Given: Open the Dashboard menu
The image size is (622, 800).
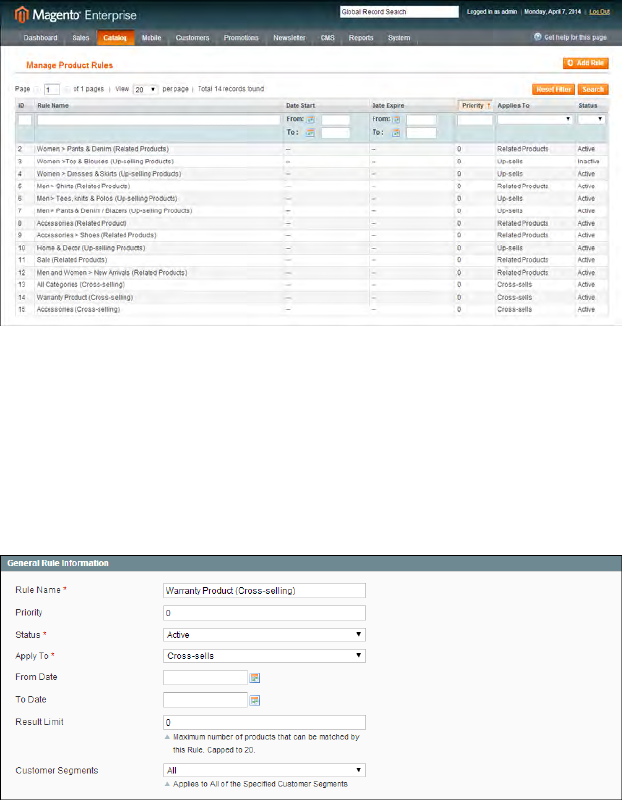Looking at the screenshot, I should 40,38.
